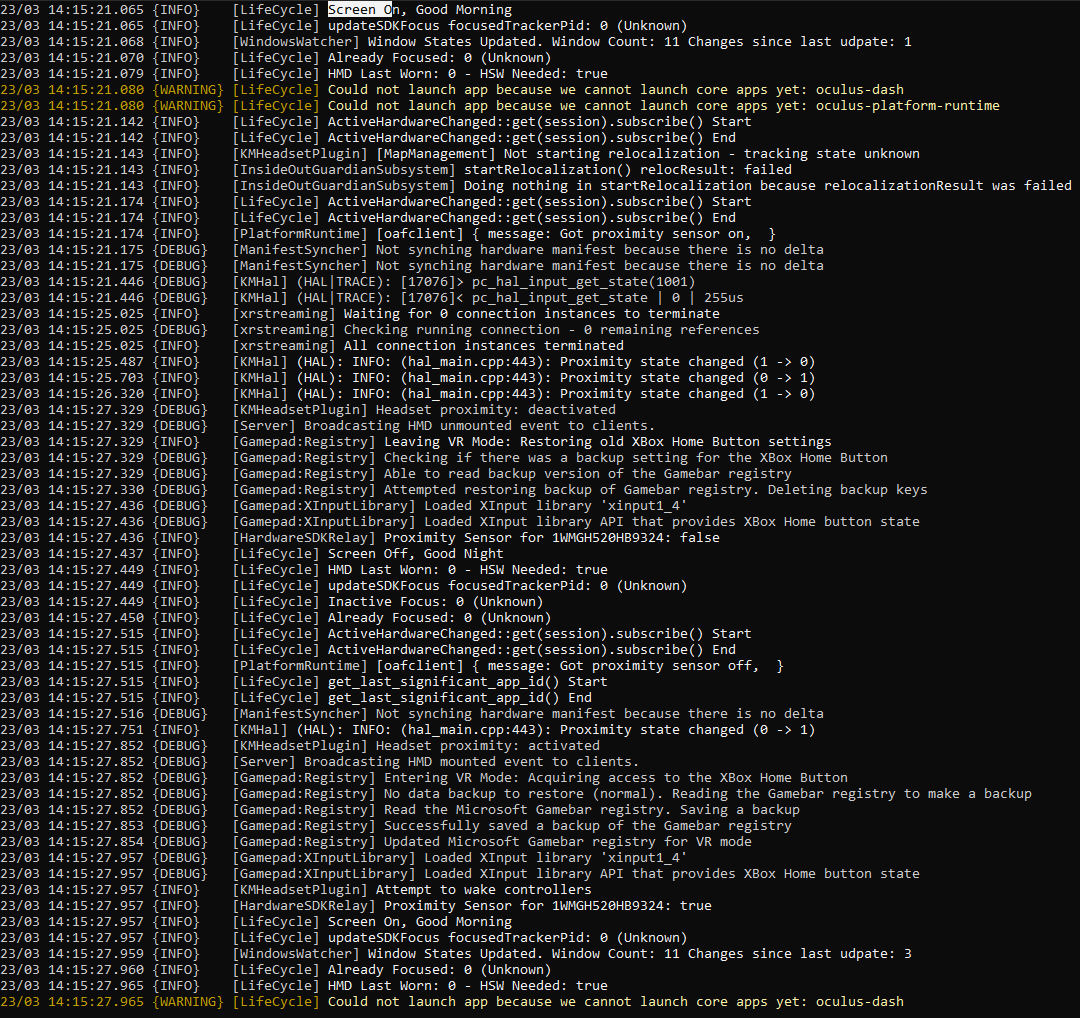Select the WindowsWatcher line ending 'udpate: 1'
This screenshot has width=1080, height=1018.
pos(456,41)
